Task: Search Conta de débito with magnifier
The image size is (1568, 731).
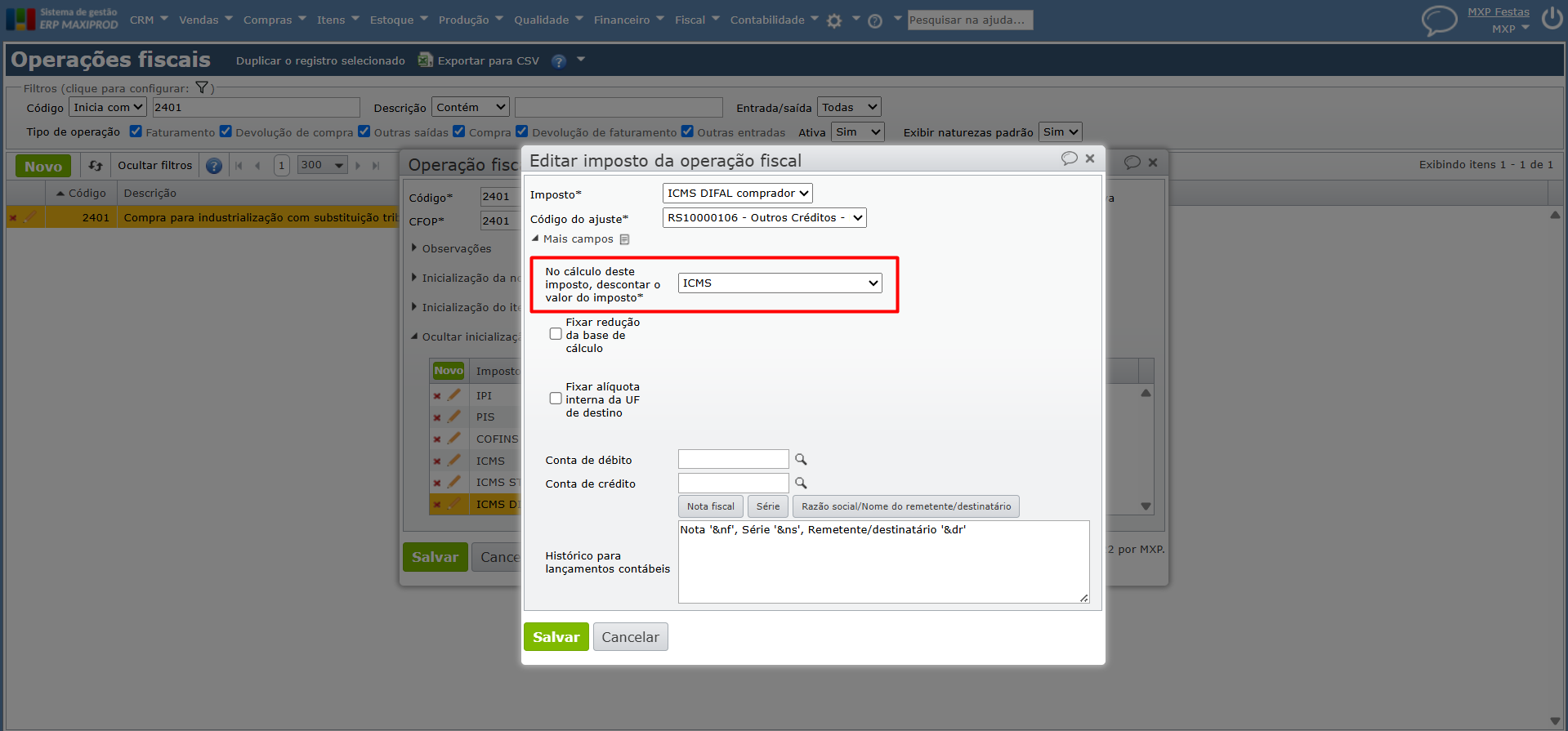Action: (x=801, y=459)
